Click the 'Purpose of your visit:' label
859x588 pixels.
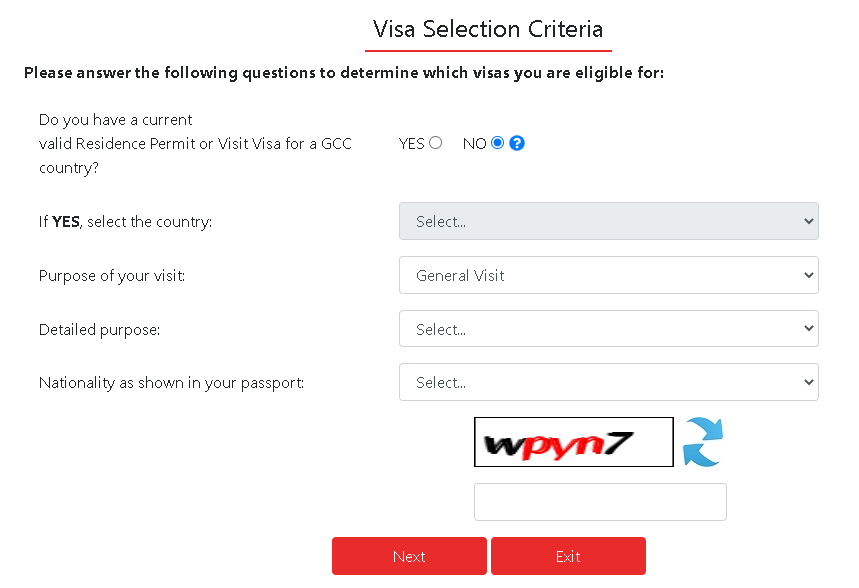tap(112, 276)
